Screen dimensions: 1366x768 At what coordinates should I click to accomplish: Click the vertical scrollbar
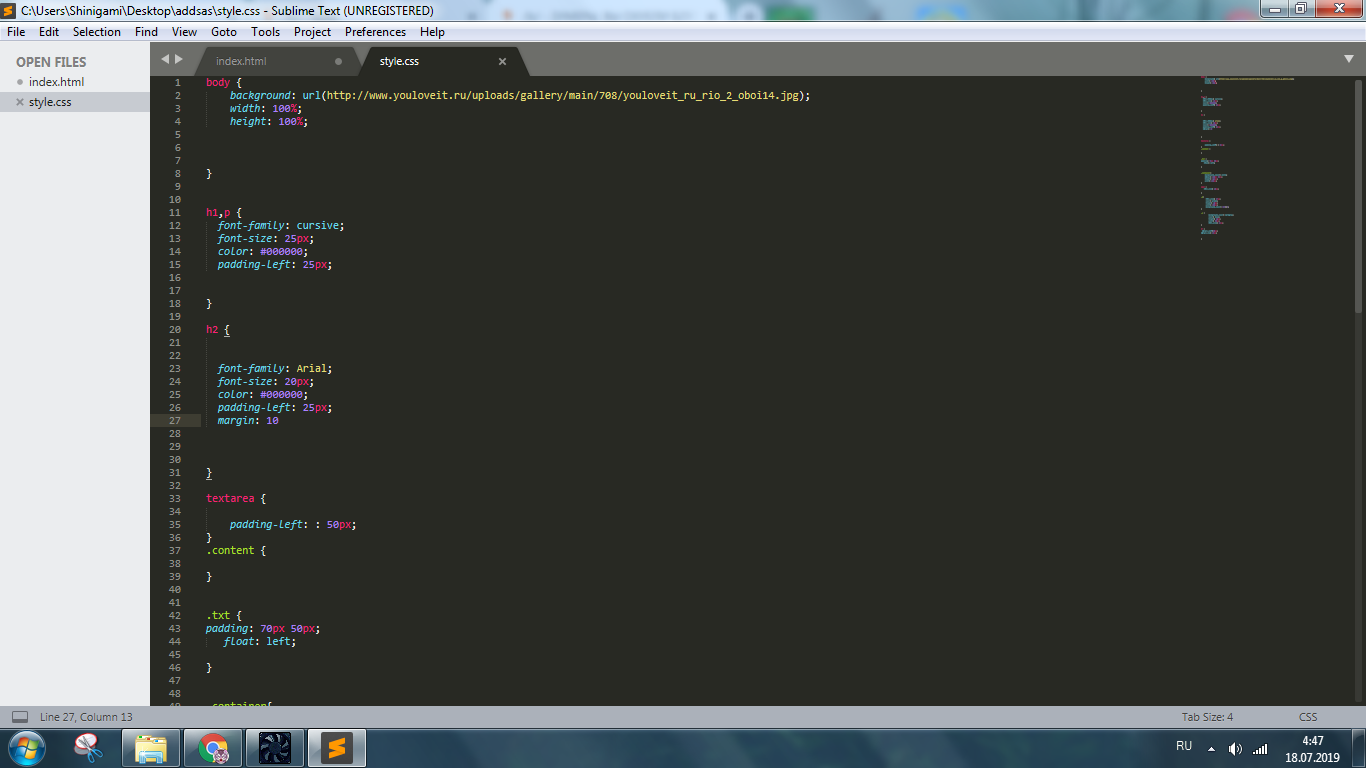tap(1359, 197)
